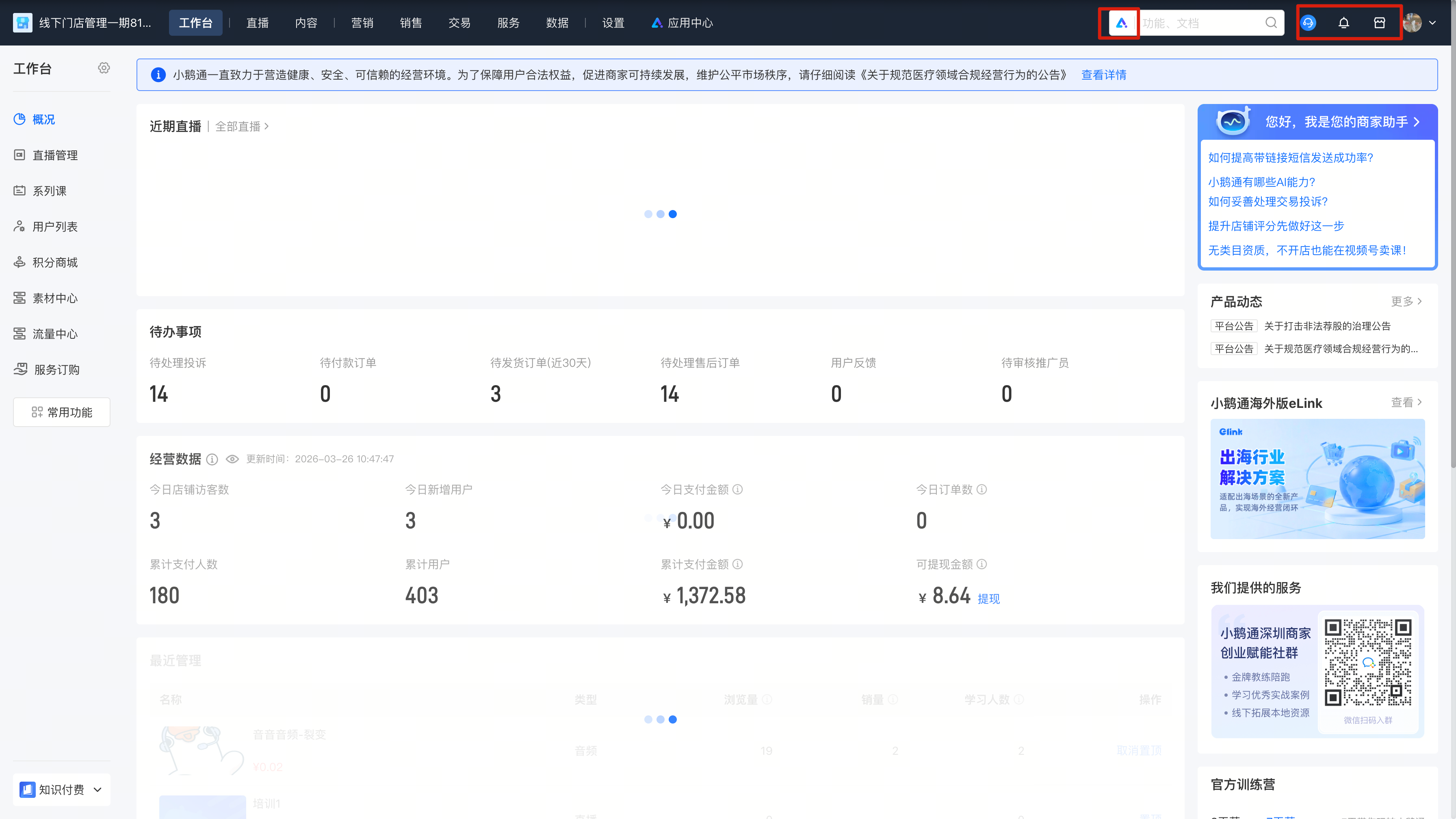Open the customer service headset icon
This screenshot has height=819, width=1456.
tap(1309, 23)
